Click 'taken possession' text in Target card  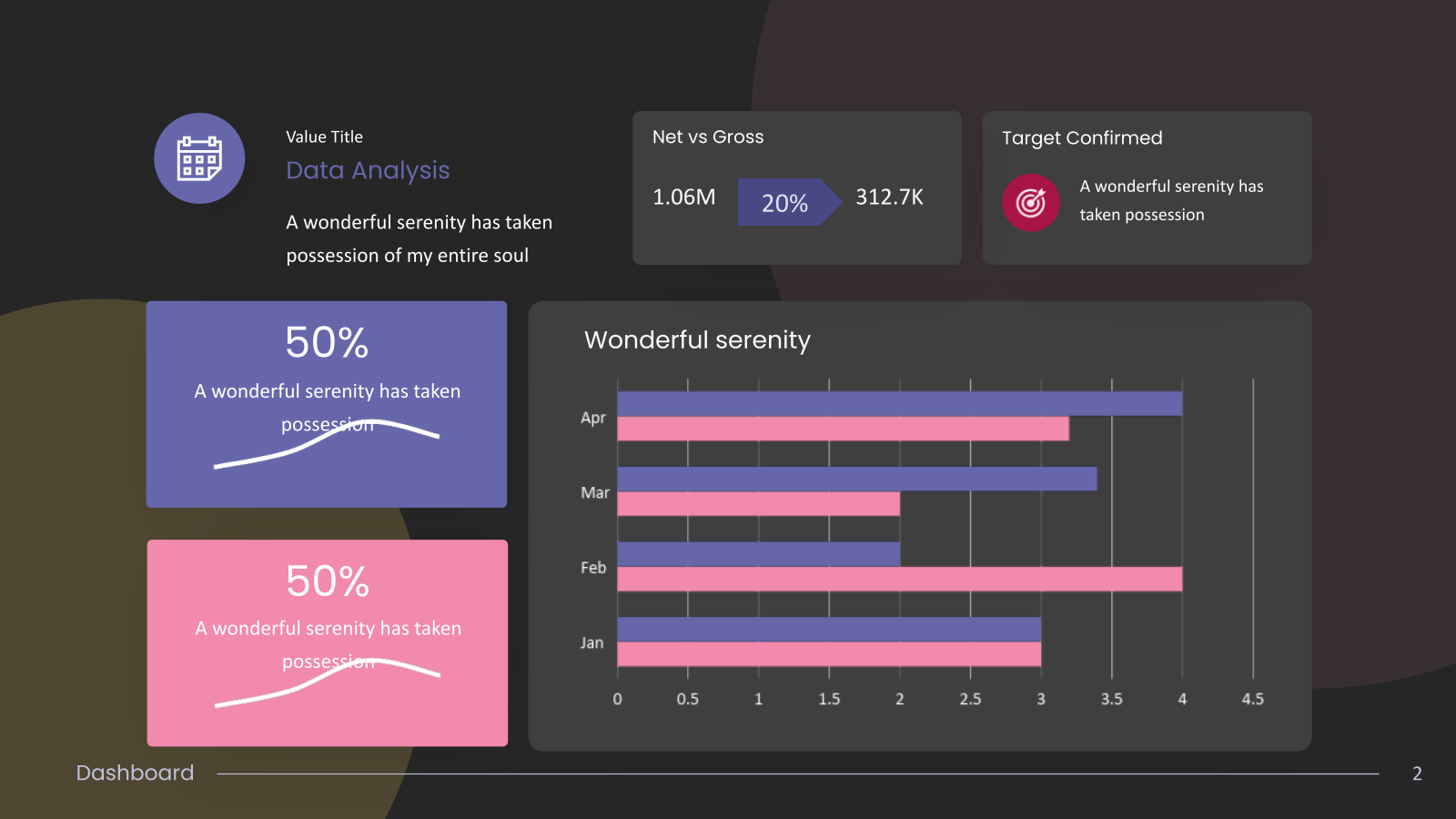pos(1142,215)
